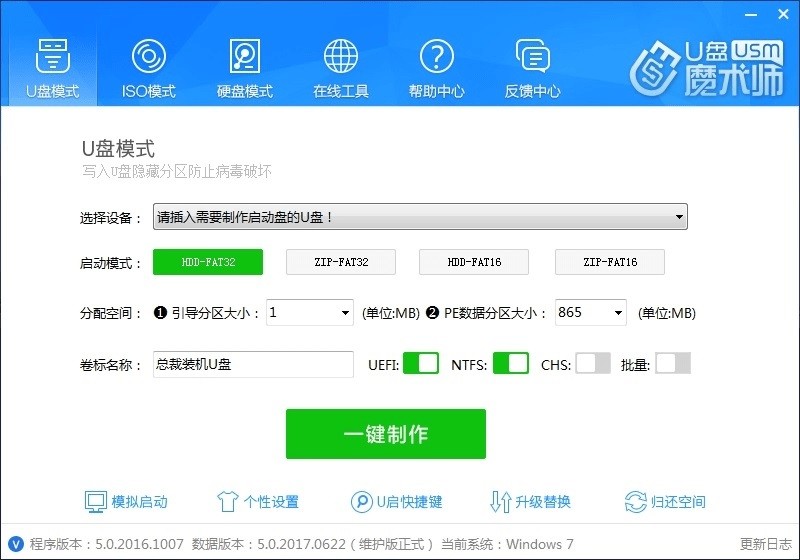800x560 pixels.
Task: Toggle the UEFI switch
Action: 420,364
